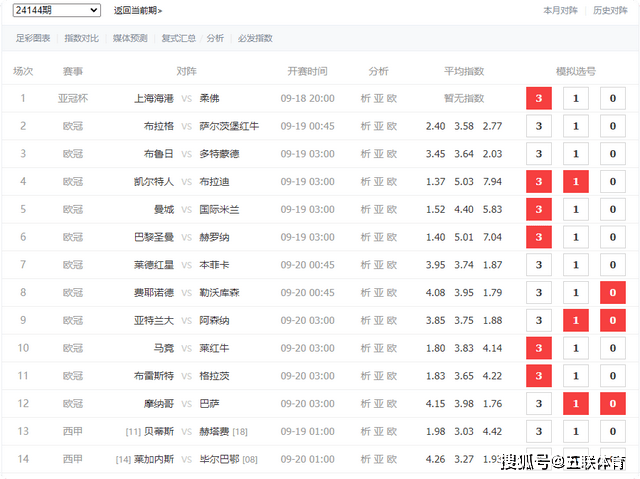The image size is (640, 479).
Task: Open 析 analysis for 马竞 match
Action: click(x=365, y=348)
